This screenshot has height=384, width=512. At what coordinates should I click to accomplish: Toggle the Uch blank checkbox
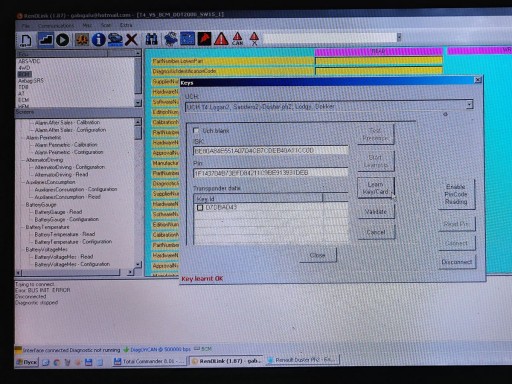pyautogui.click(x=196, y=131)
